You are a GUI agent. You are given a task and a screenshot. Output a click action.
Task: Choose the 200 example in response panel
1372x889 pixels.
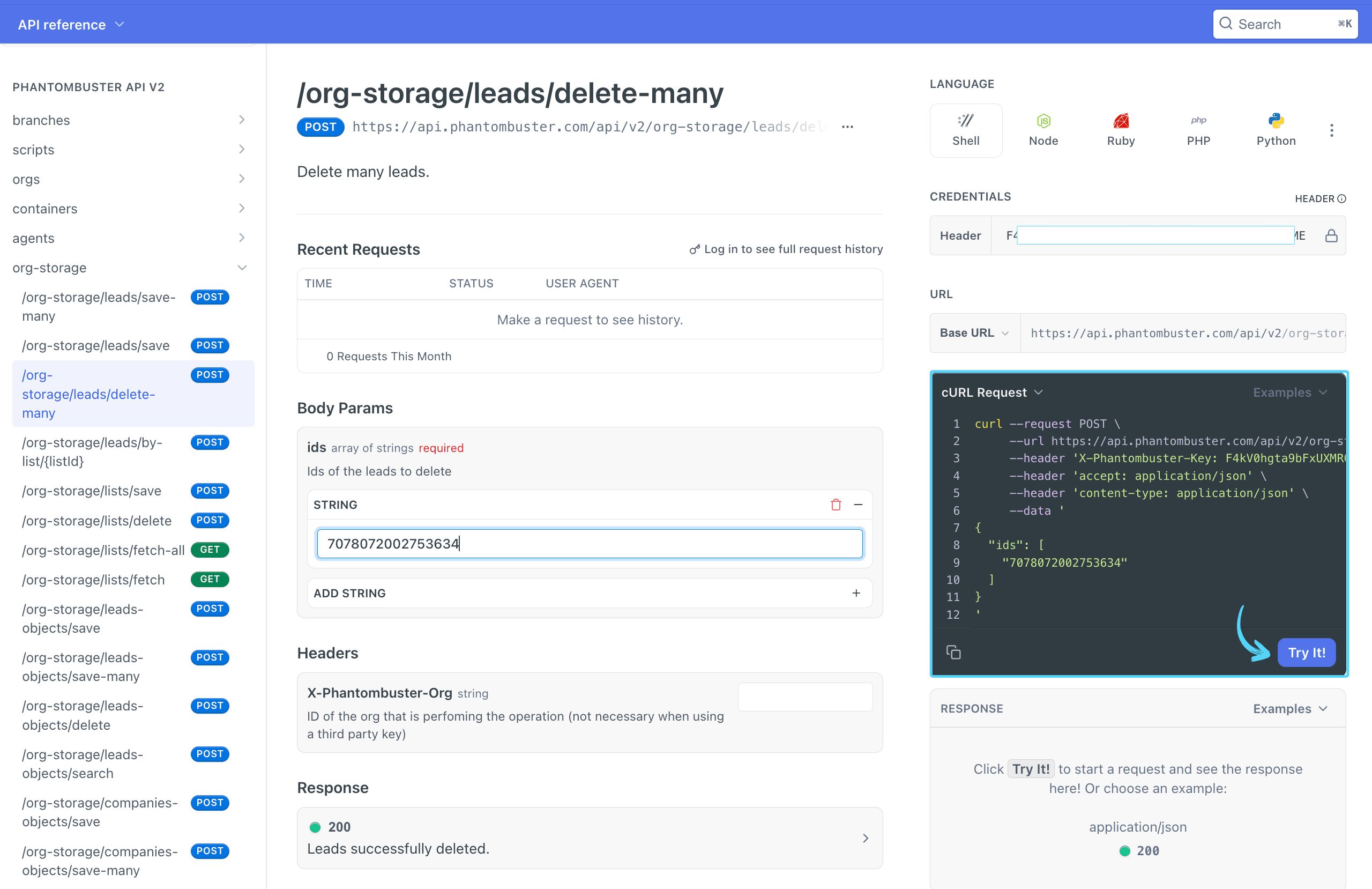[1138, 850]
